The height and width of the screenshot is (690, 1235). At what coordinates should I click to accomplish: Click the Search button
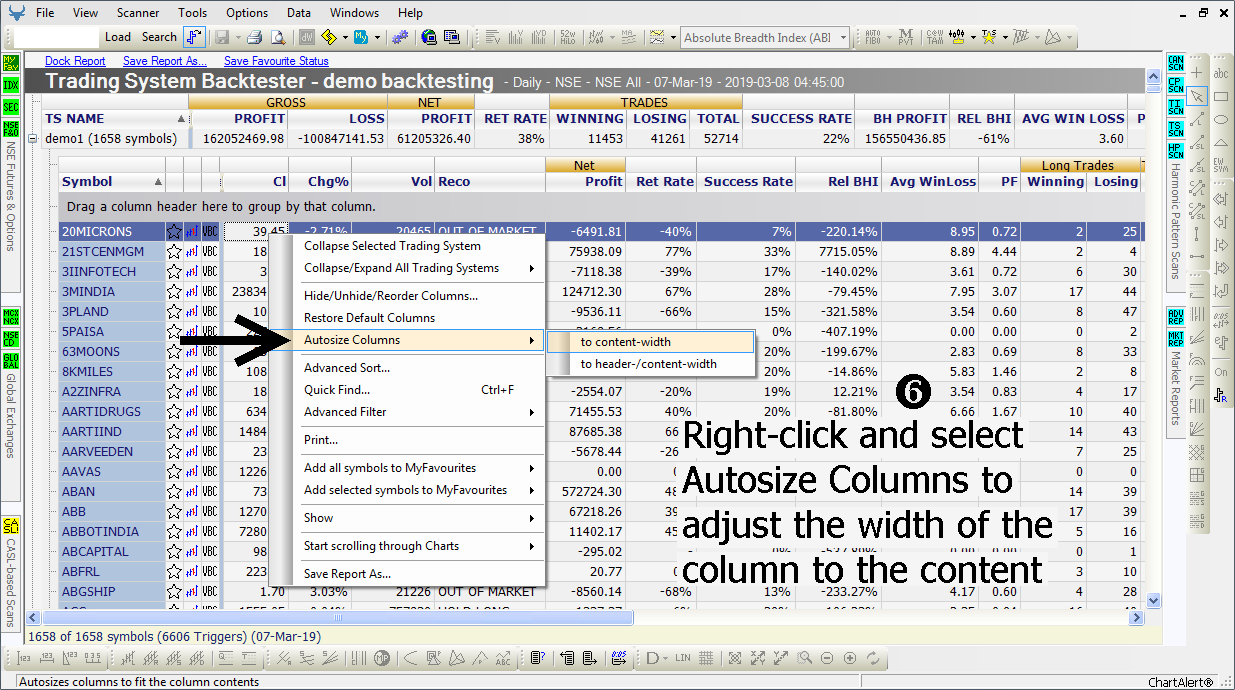click(159, 37)
